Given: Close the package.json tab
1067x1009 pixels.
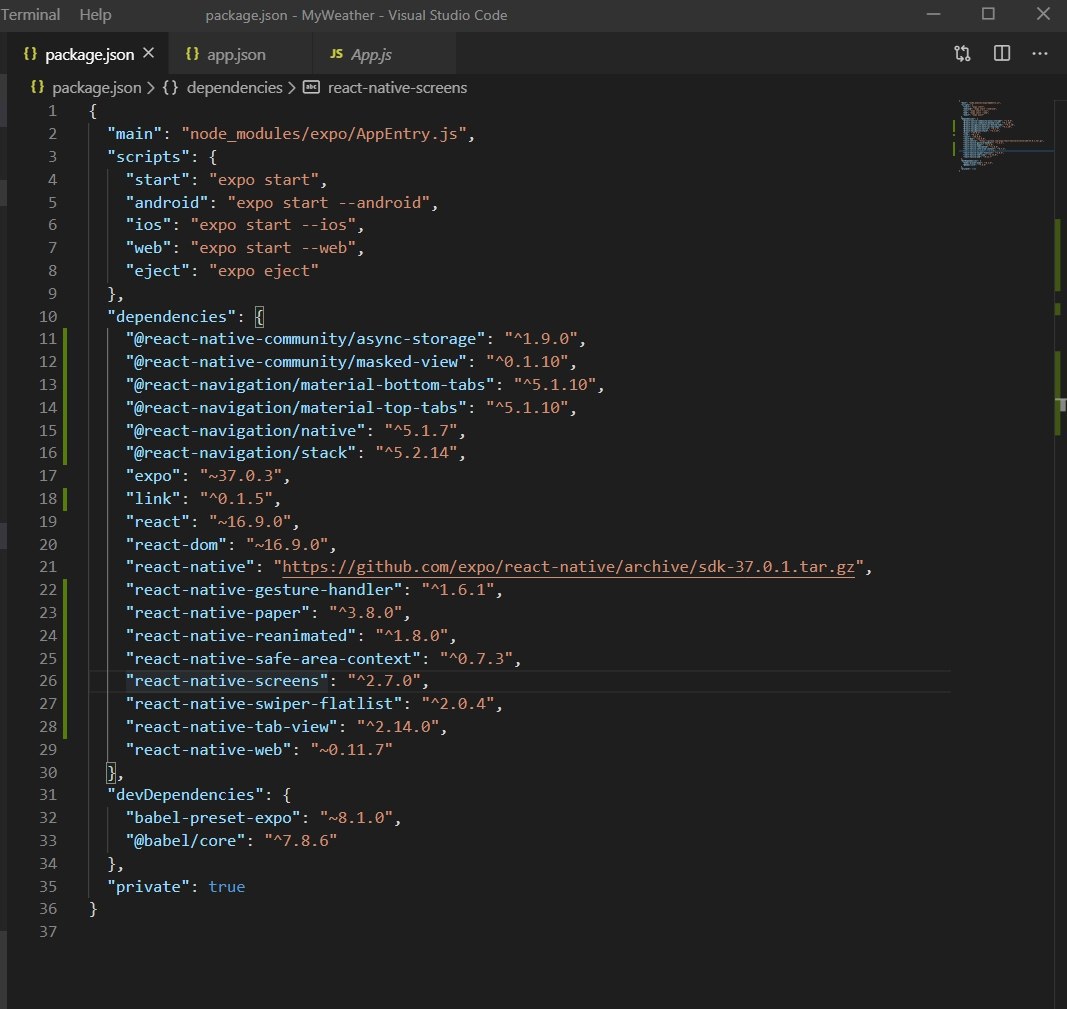Looking at the screenshot, I should (x=148, y=53).
